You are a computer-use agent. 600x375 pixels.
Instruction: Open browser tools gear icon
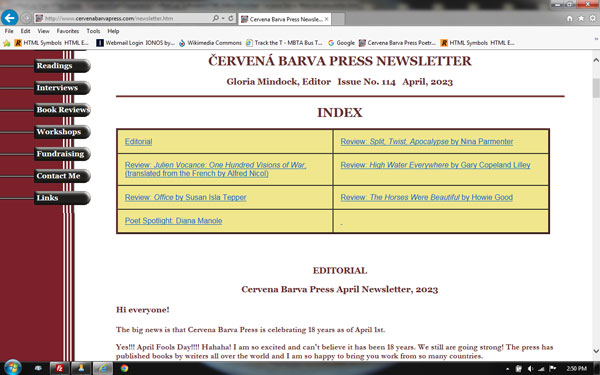pyautogui.click(x=593, y=18)
